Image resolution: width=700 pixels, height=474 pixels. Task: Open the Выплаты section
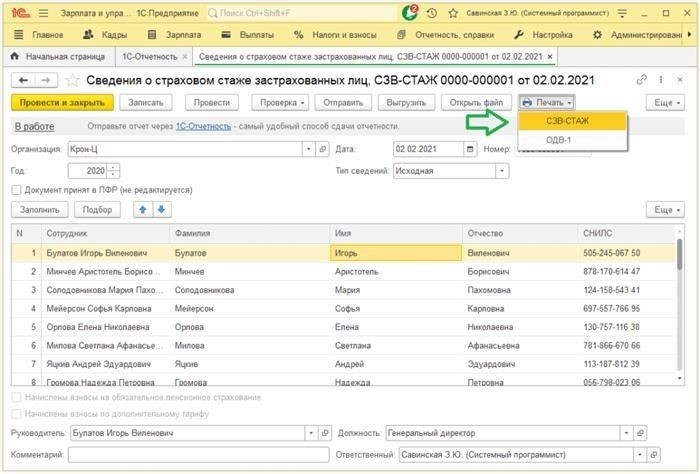248,34
